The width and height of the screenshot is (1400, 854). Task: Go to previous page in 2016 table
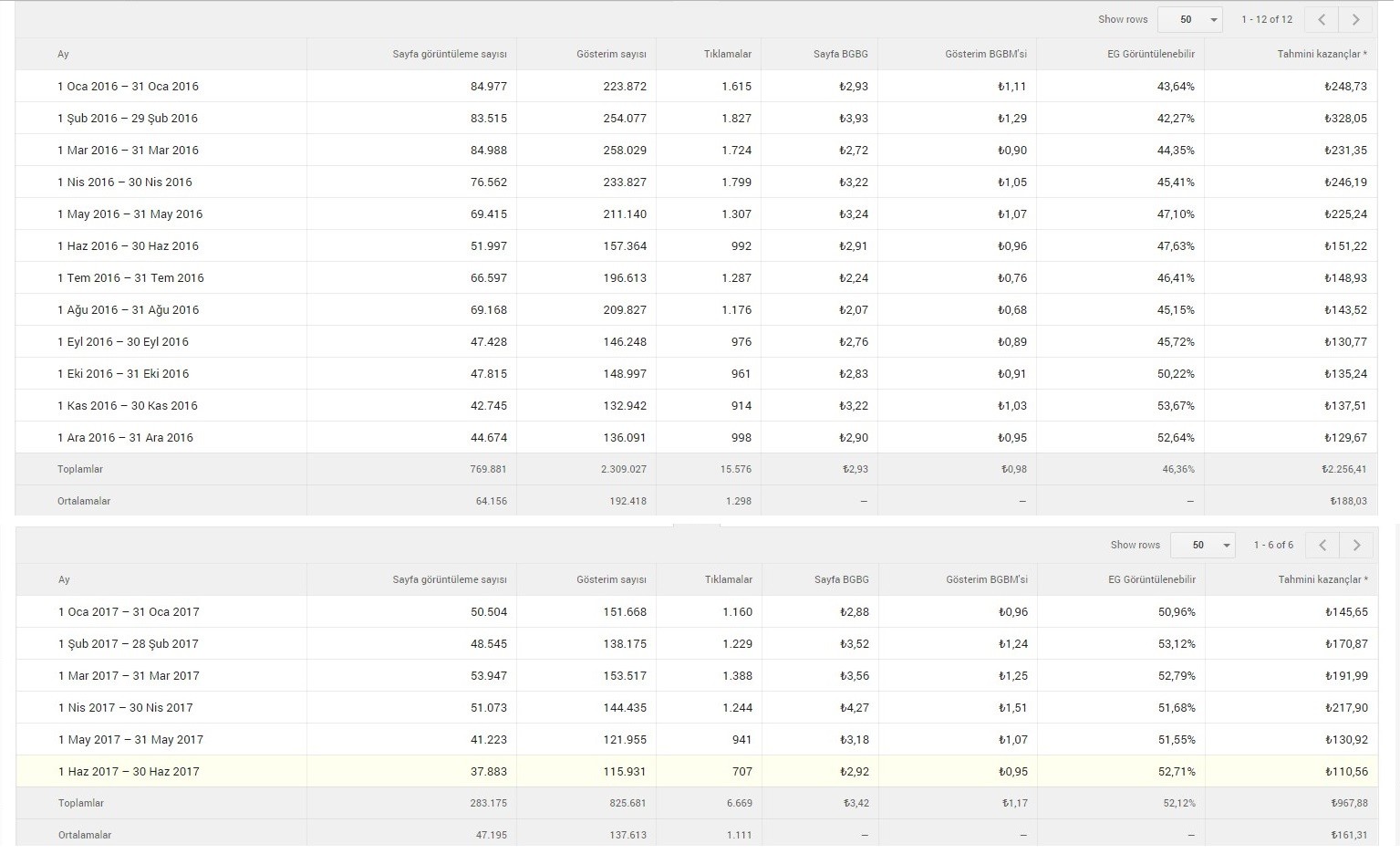tap(1322, 19)
